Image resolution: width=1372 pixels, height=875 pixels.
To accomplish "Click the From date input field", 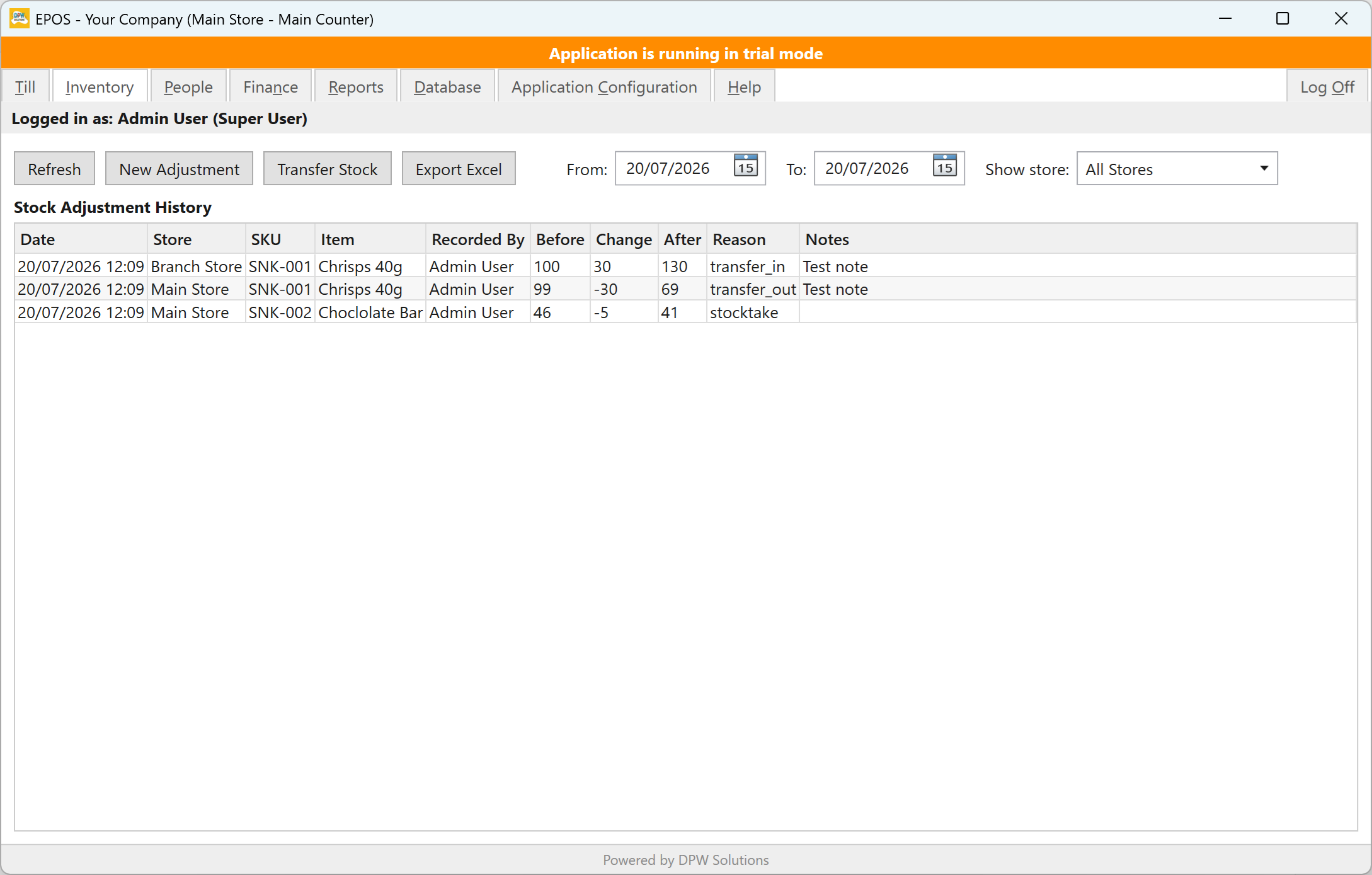I will (673, 168).
